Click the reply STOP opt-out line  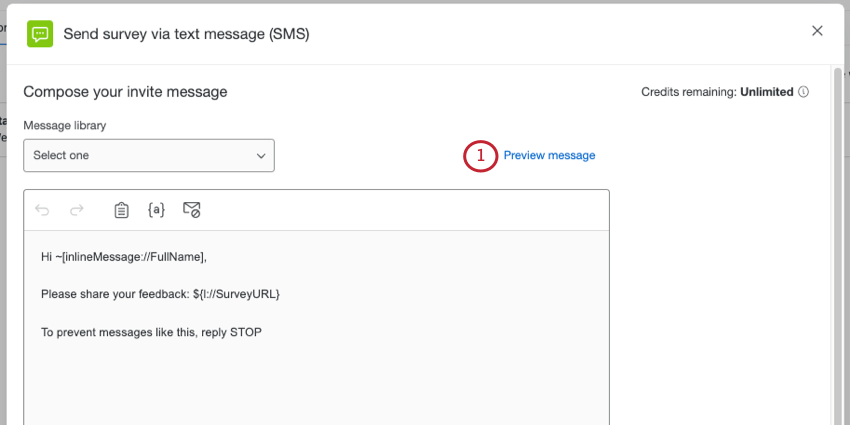(x=151, y=332)
